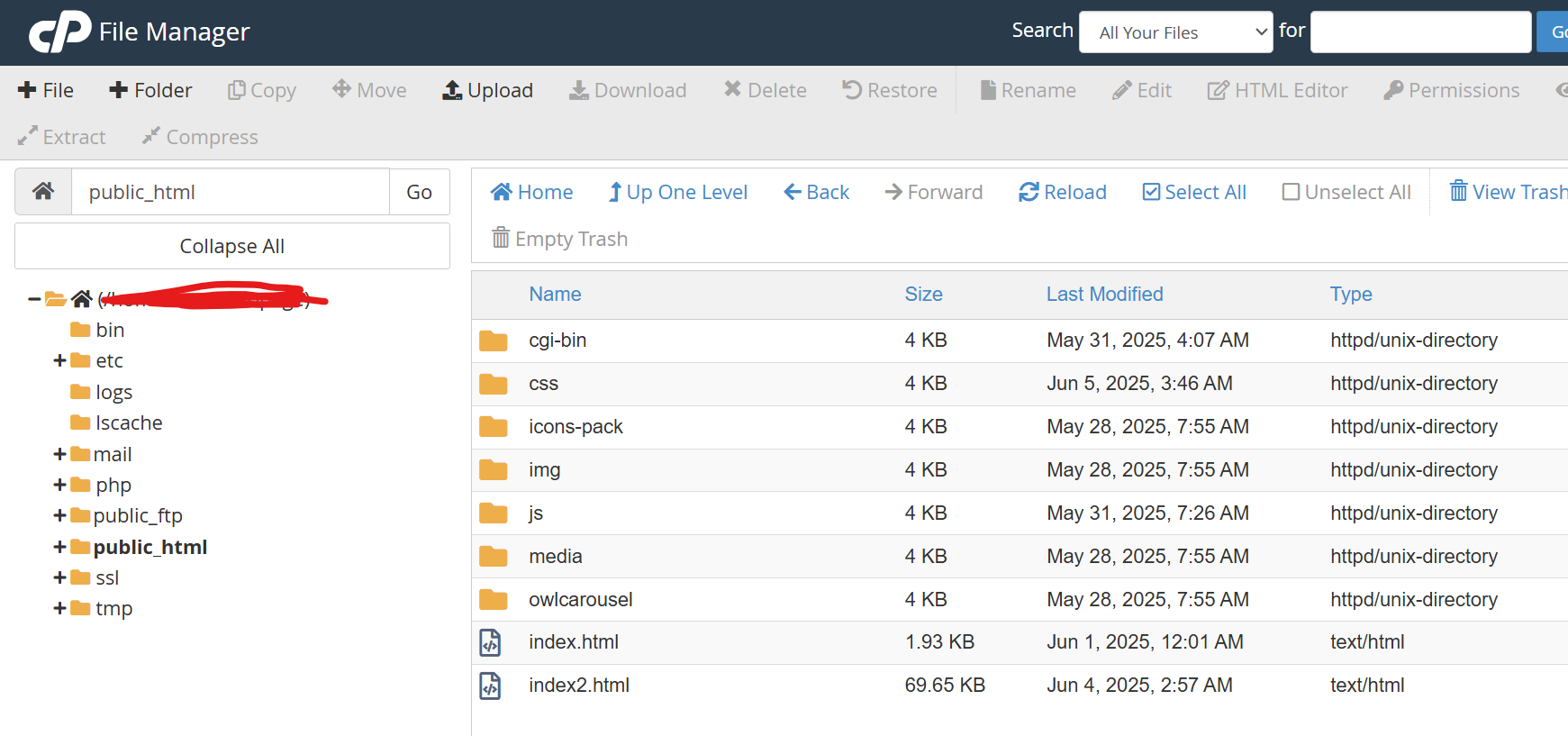Expand the mail folder in tree
The height and width of the screenshot is (736, 1568).
click(x=59, y=454)
